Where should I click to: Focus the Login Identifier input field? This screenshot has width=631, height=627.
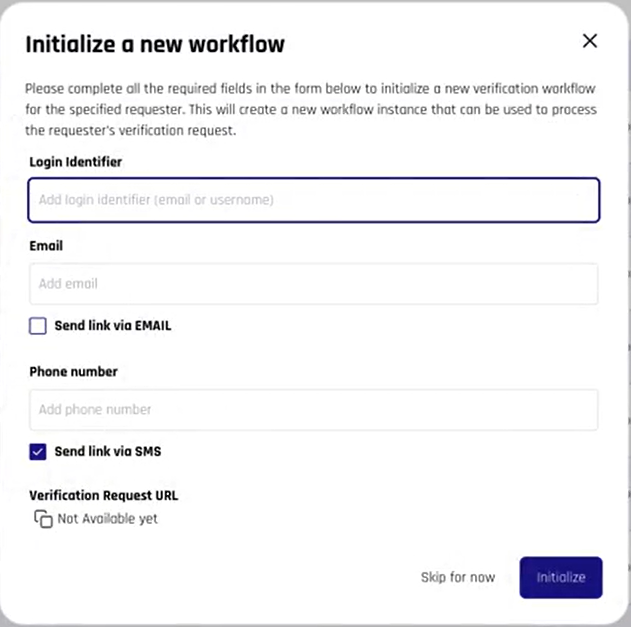(x=313, y=200)
